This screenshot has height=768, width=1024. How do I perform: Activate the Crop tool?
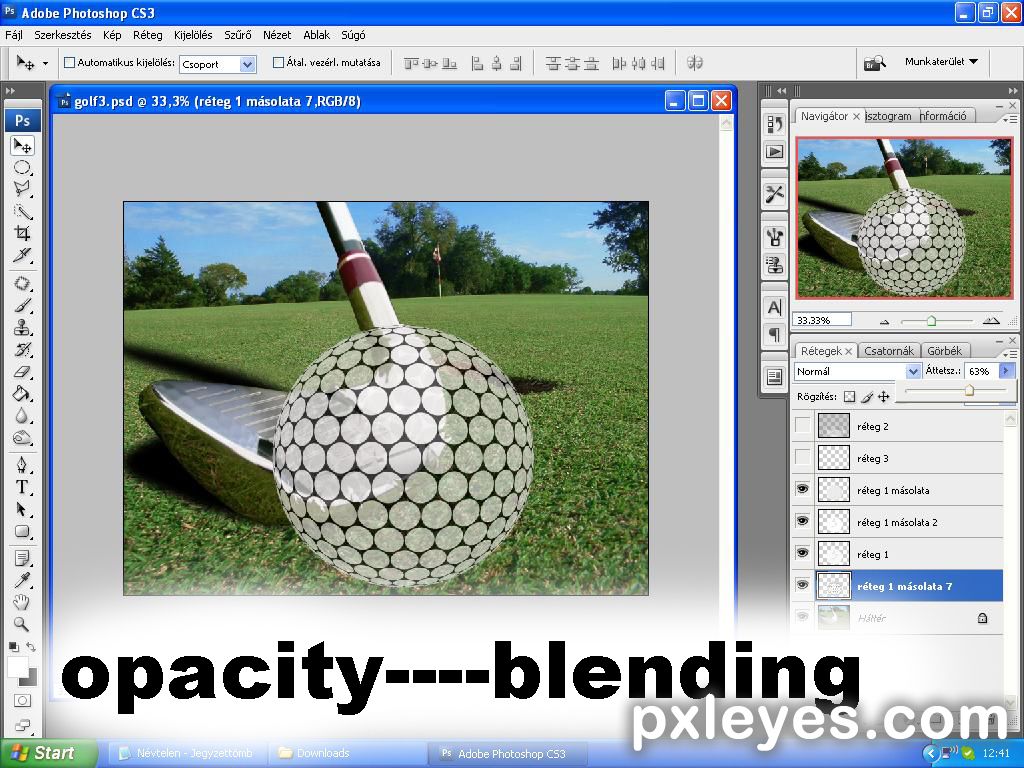point(23,233)
